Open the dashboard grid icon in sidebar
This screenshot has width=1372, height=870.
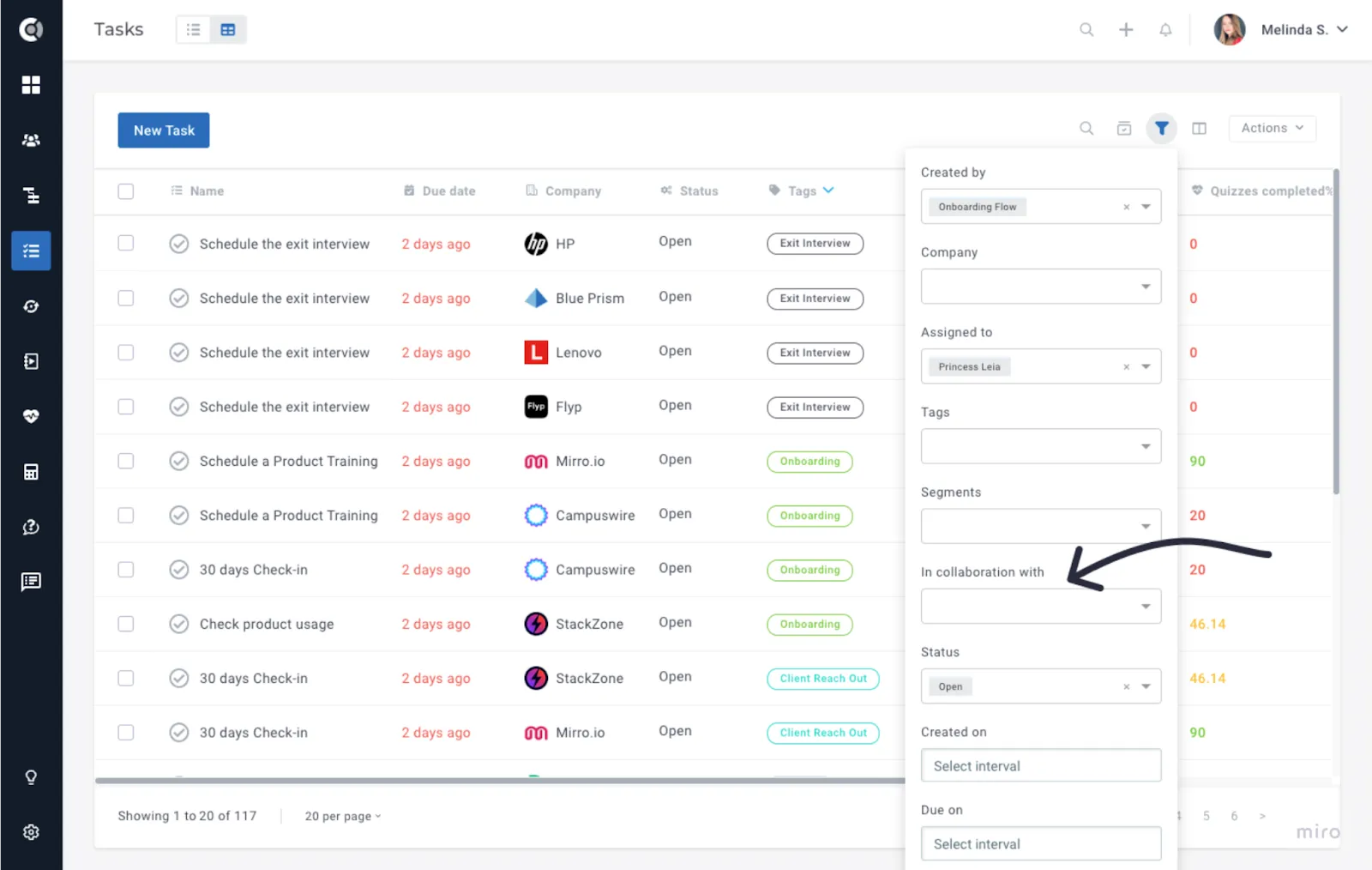click(31, 84)
